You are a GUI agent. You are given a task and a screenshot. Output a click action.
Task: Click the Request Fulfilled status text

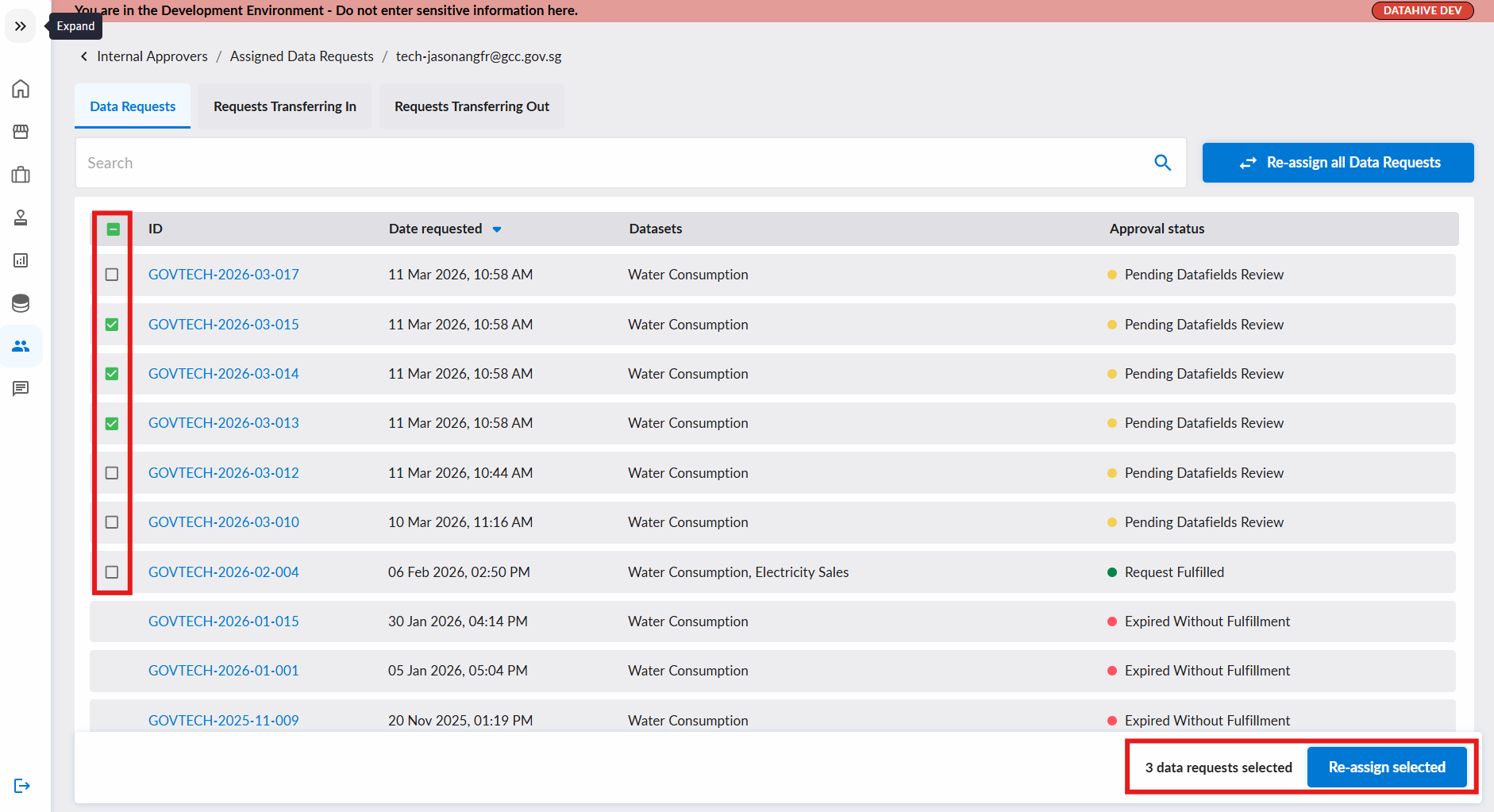1174,572
